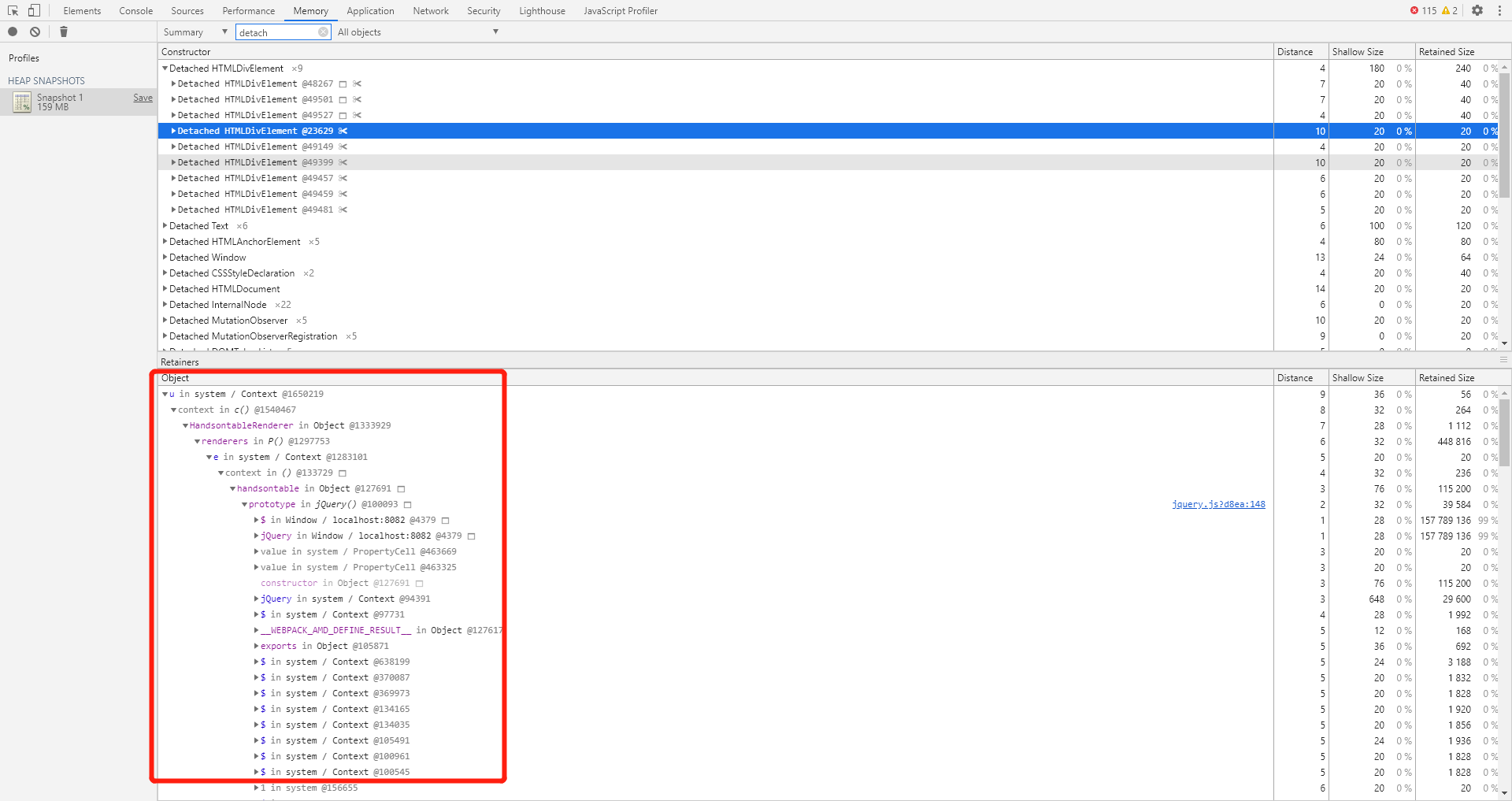
Task: Open the All objects filter dropdown
Action: 418,32
